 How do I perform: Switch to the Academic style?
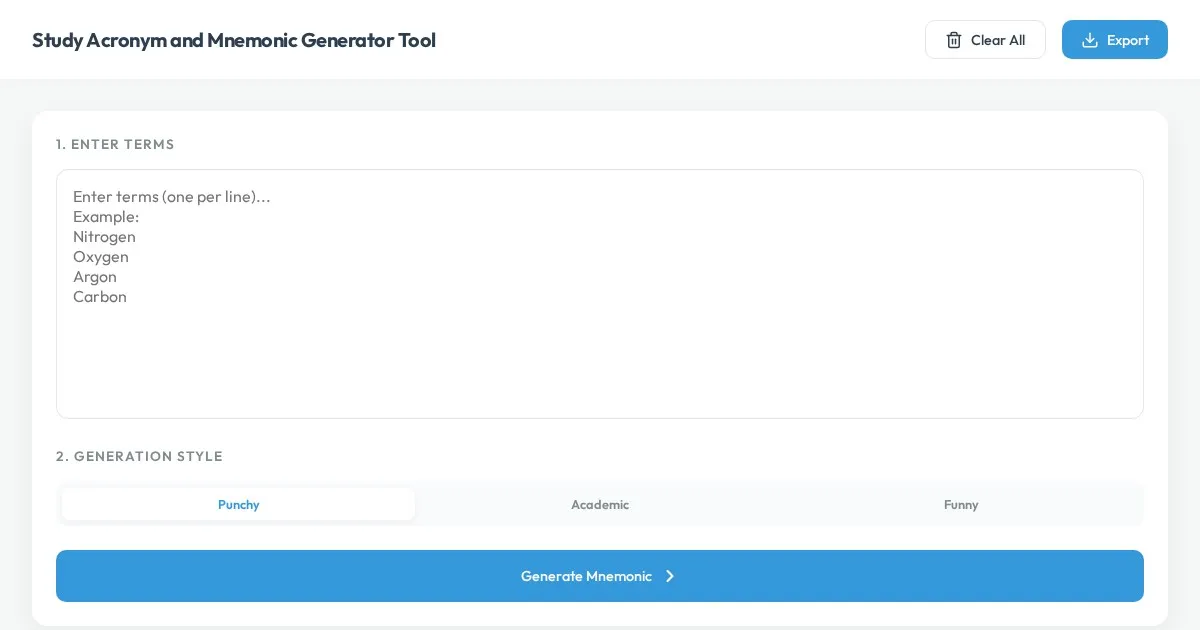600,505
